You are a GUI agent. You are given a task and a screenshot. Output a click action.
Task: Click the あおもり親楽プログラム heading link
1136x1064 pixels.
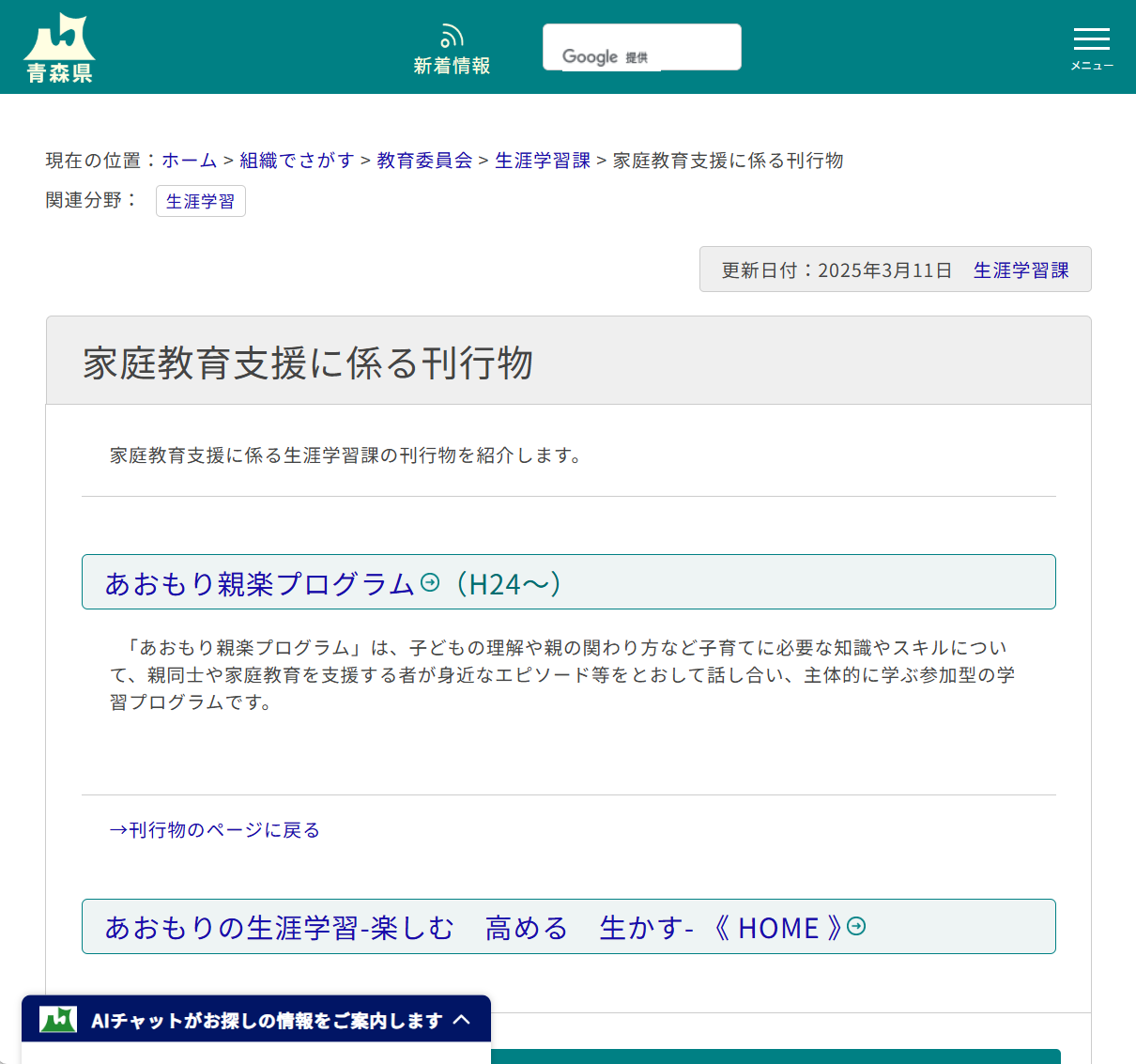260,582
